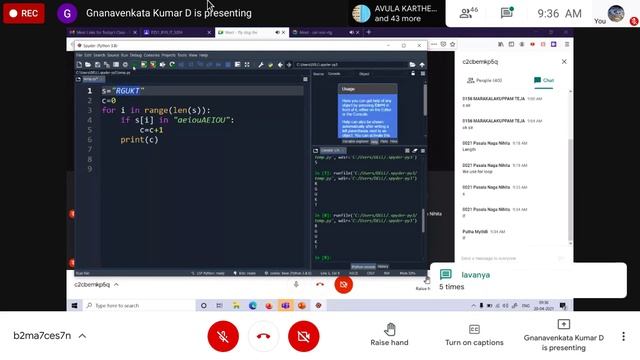Open the PYTHONPATH manager icon in Spyder
This screenshot has width=640, height=360.
[270, 64]
